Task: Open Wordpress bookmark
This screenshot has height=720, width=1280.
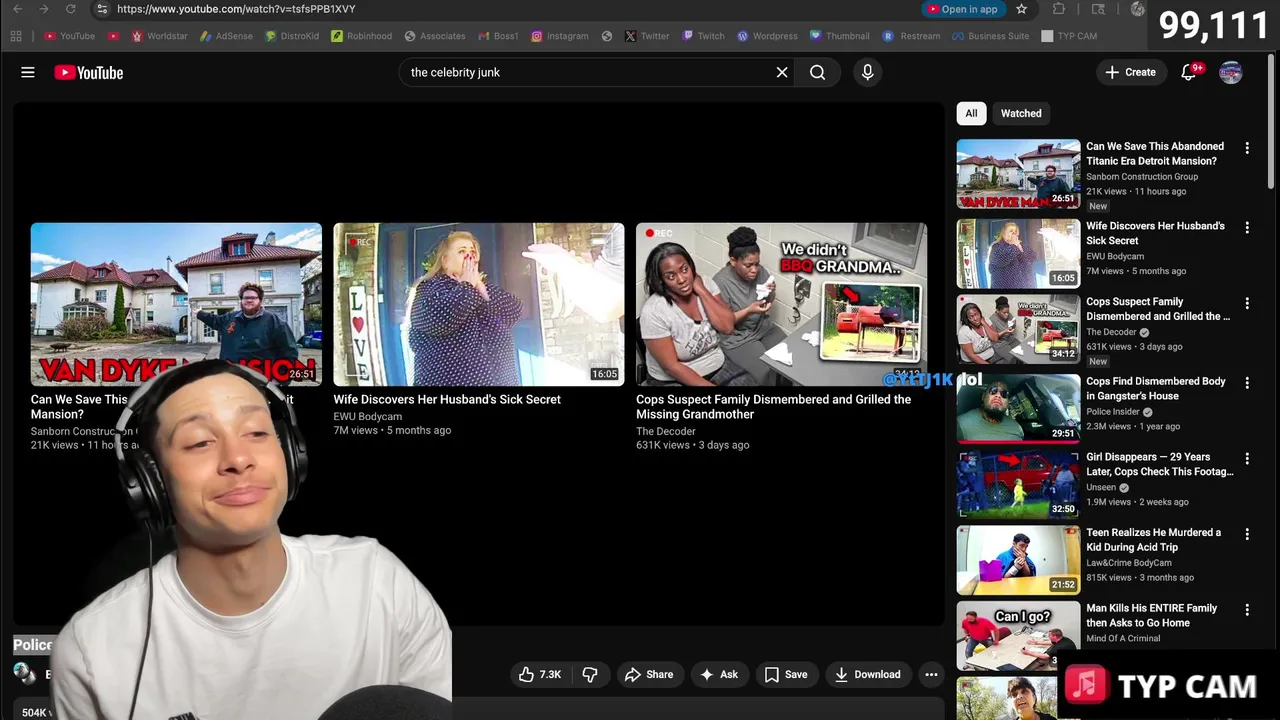Action: (767, 36)
